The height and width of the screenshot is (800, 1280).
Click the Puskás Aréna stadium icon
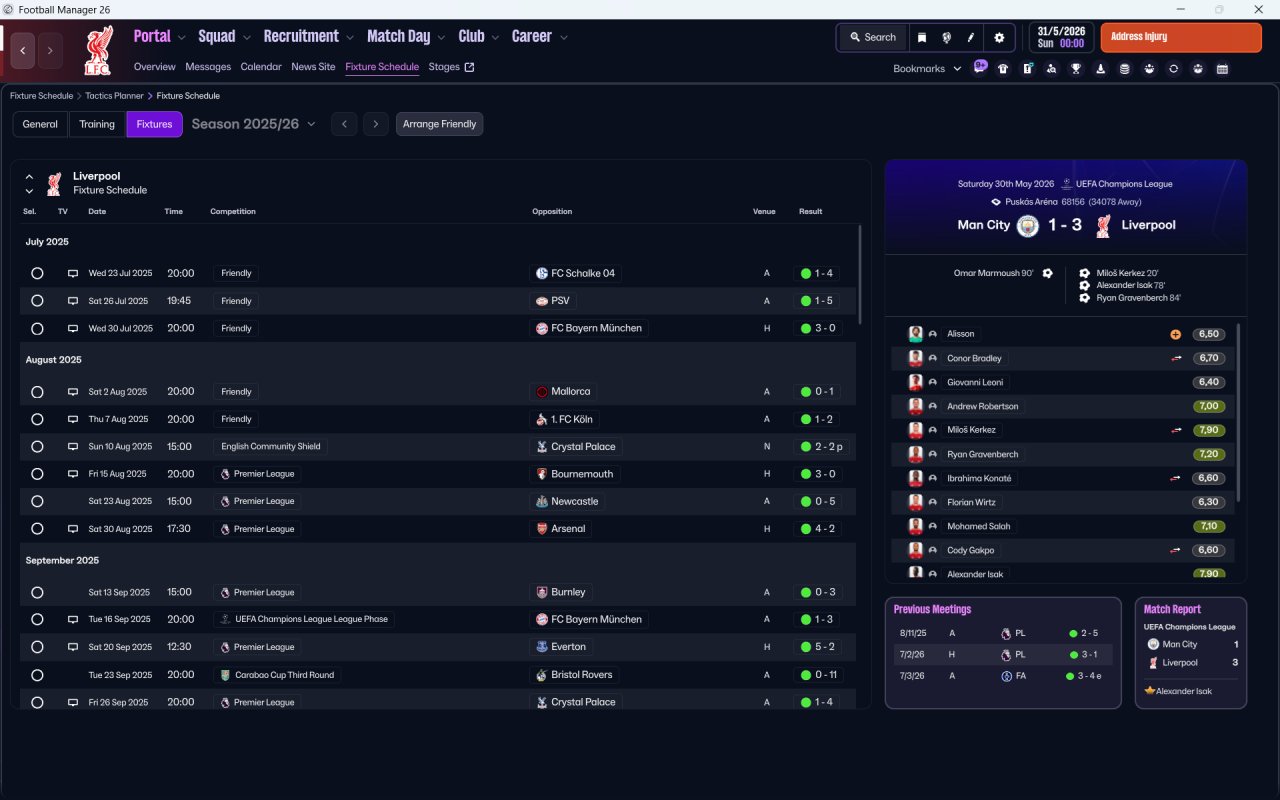tap(996, 202)
